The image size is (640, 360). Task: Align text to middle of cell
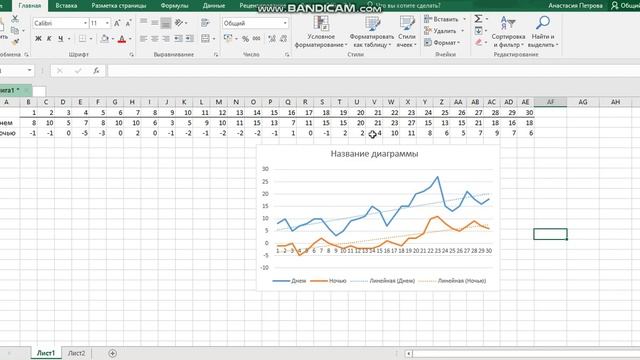[x=155, y=22]
